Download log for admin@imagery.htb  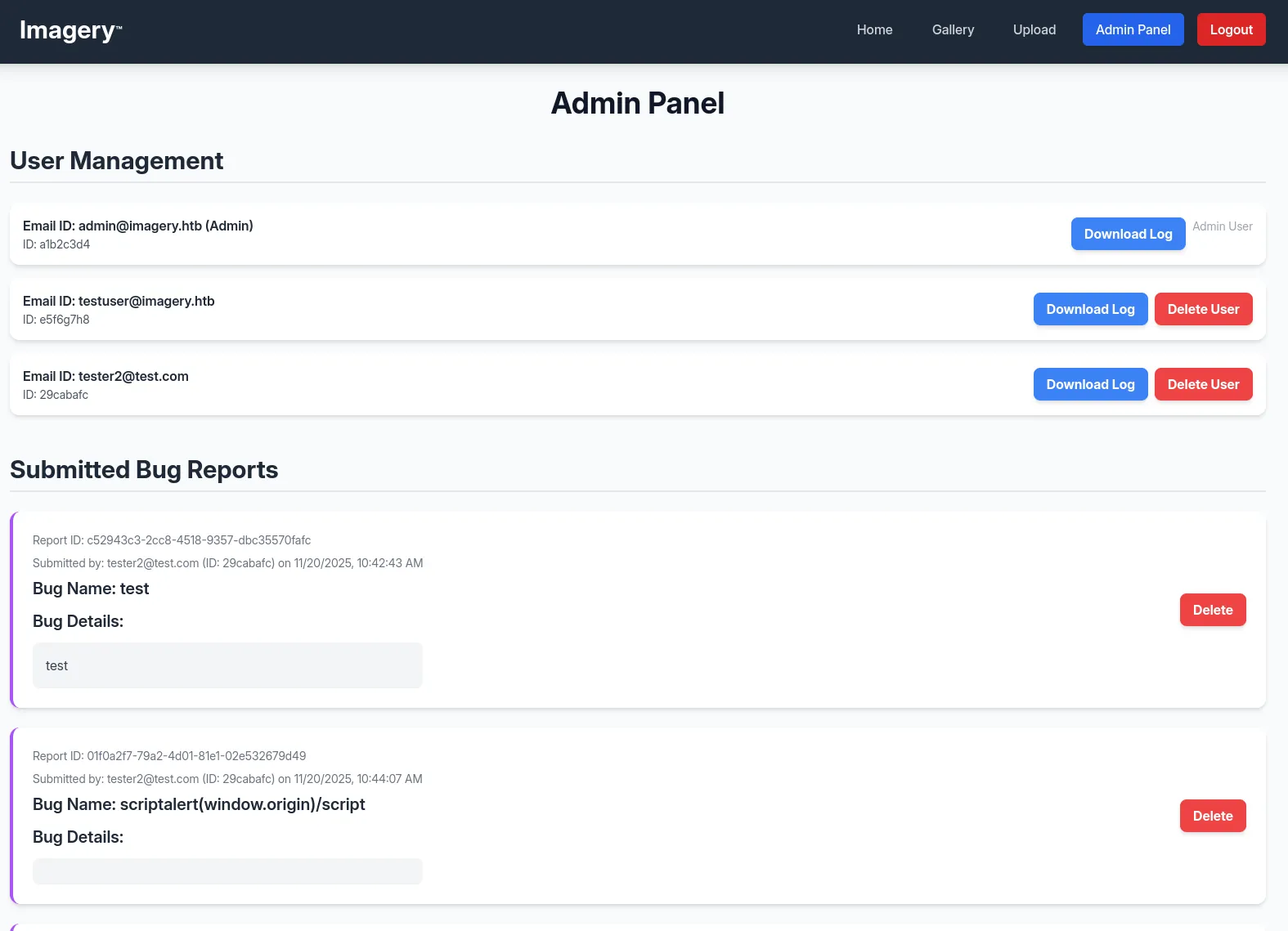coord(1128,234)
